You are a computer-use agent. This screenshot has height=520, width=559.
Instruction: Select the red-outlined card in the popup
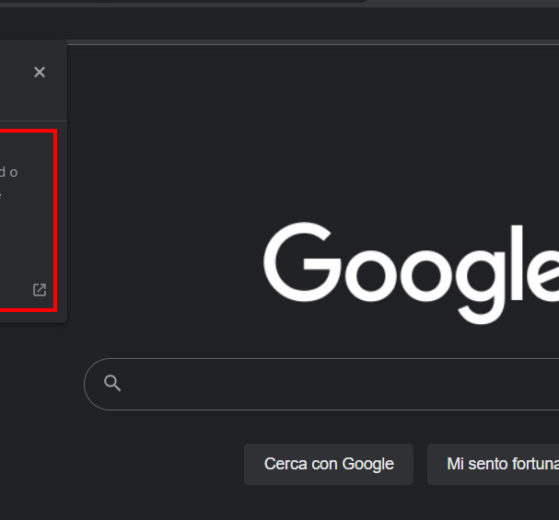pyautogui.click(x=28, y=221)
